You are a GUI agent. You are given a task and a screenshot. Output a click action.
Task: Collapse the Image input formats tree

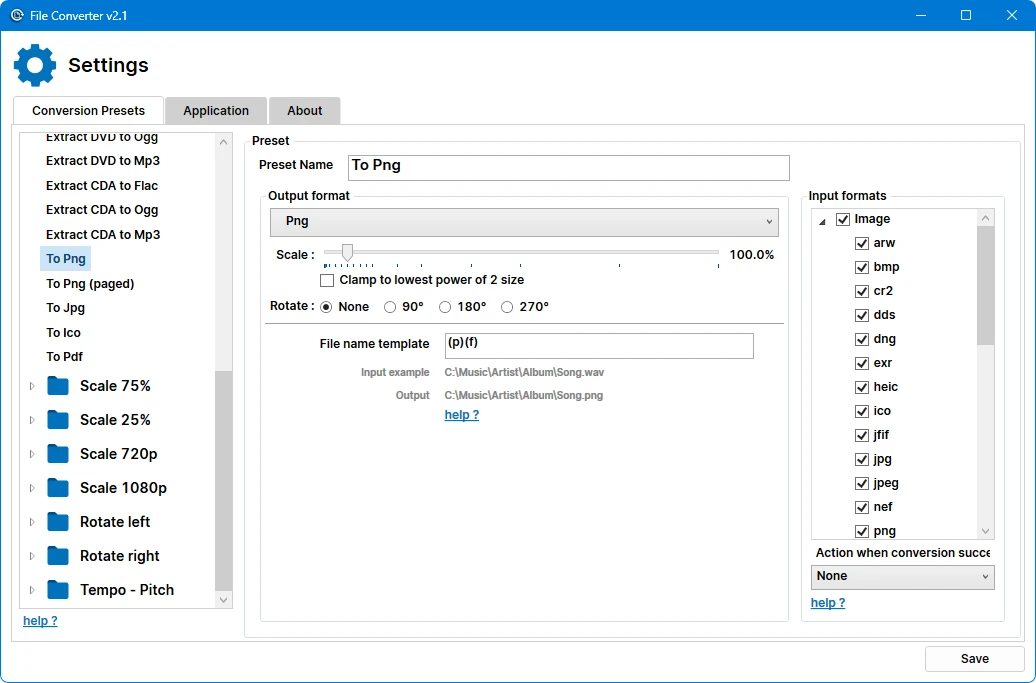[x=822, y=220]
